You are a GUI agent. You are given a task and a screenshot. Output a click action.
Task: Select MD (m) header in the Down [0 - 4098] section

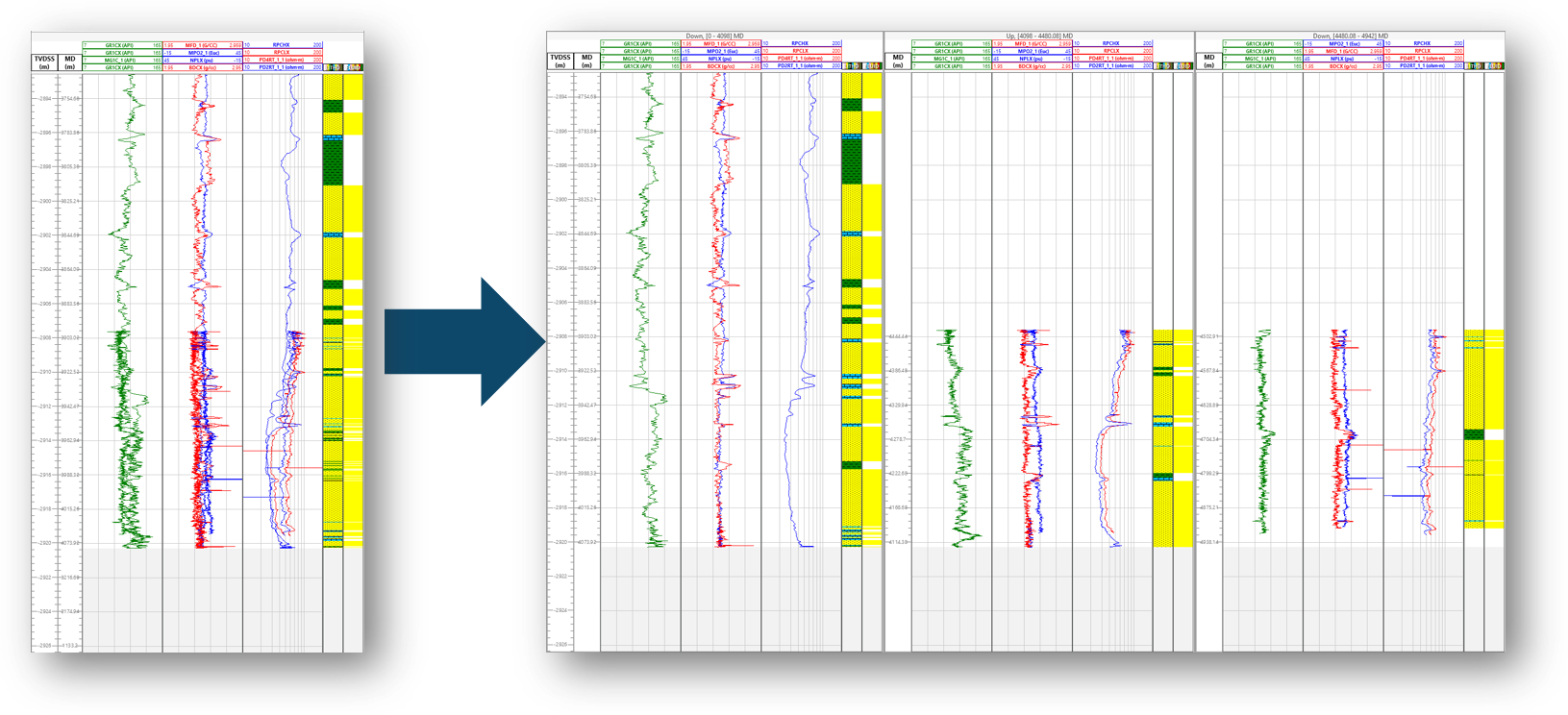[x=586, y=61]
